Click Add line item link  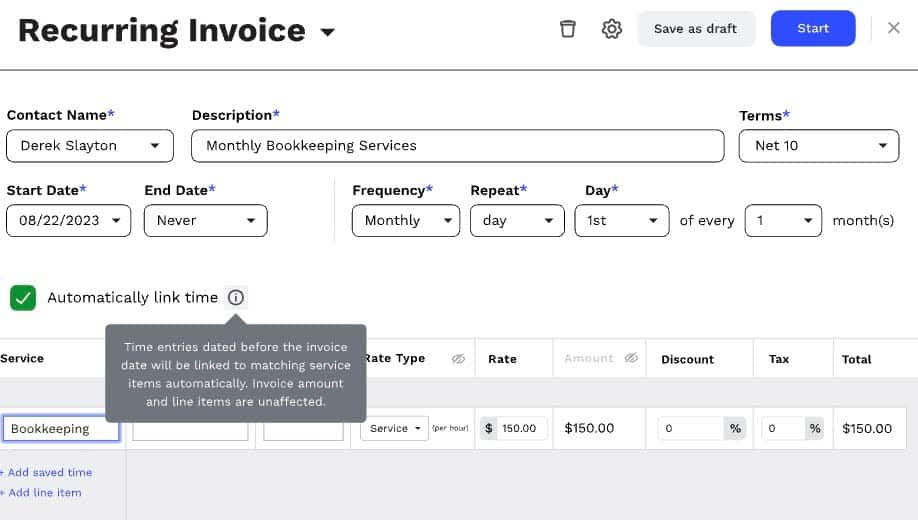41,492
